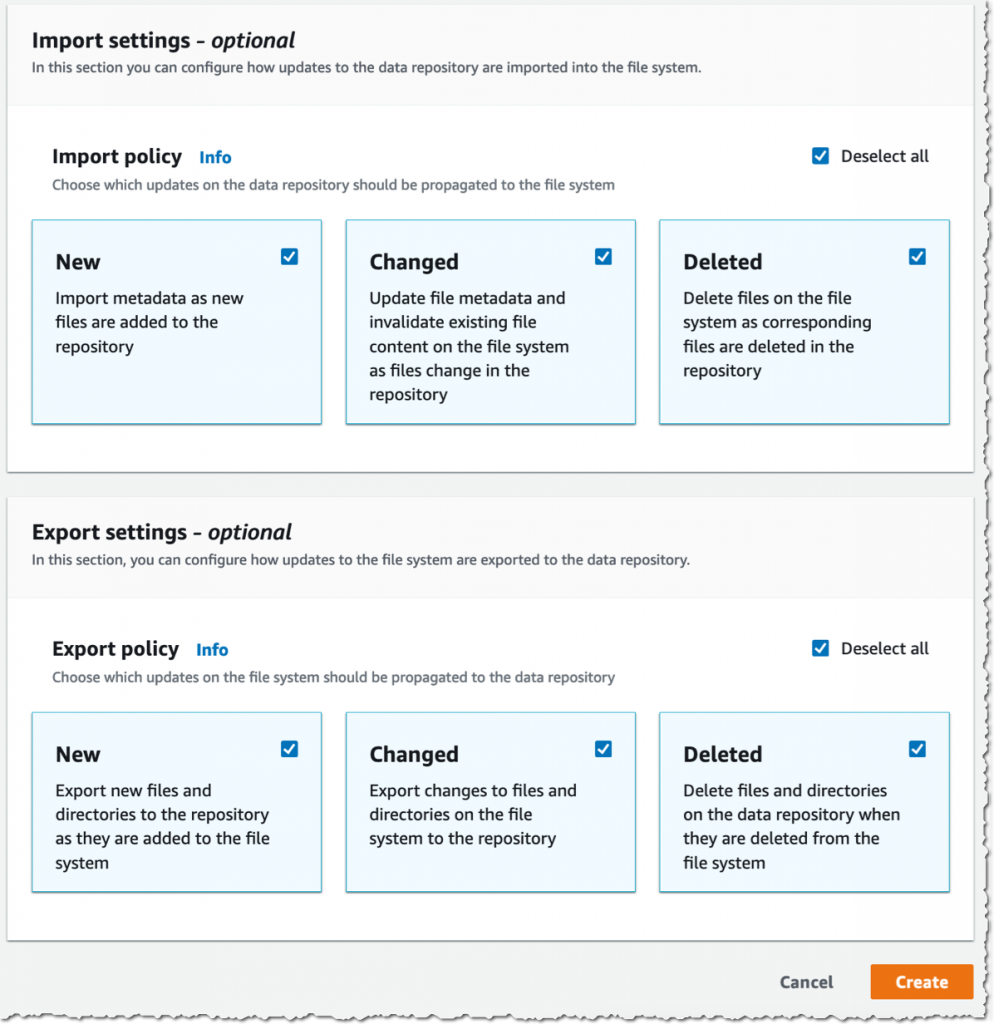Toggle Deselect all for Import policy
This screenshot has width=994, height=1024.
(x=820, y=156)
